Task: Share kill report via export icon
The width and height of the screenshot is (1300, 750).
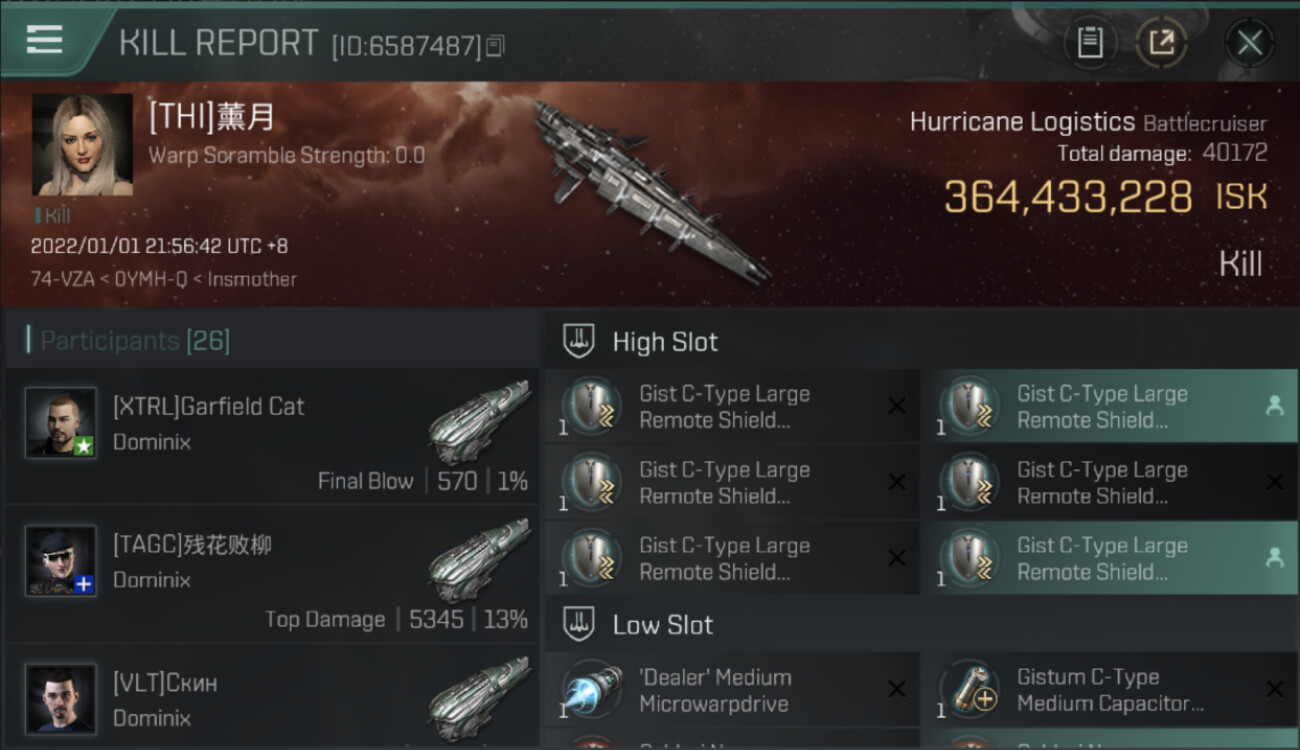Action: [1162, 43]
